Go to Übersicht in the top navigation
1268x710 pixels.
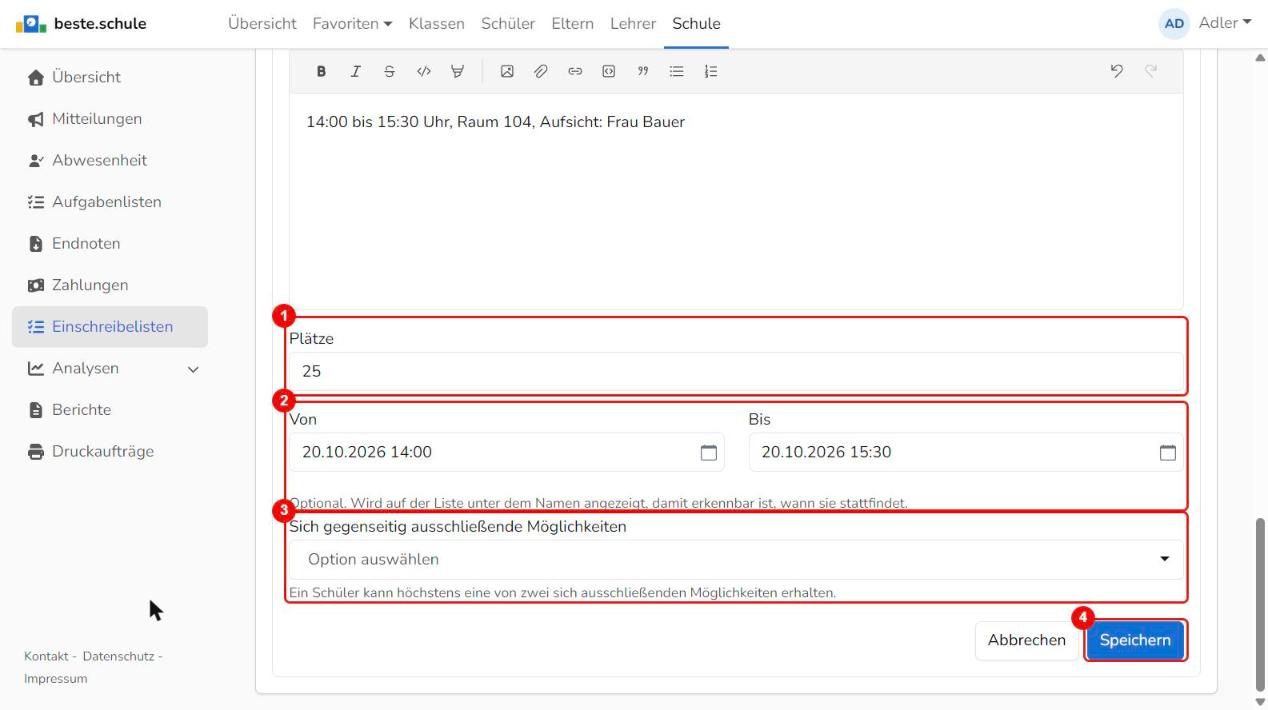262,23
